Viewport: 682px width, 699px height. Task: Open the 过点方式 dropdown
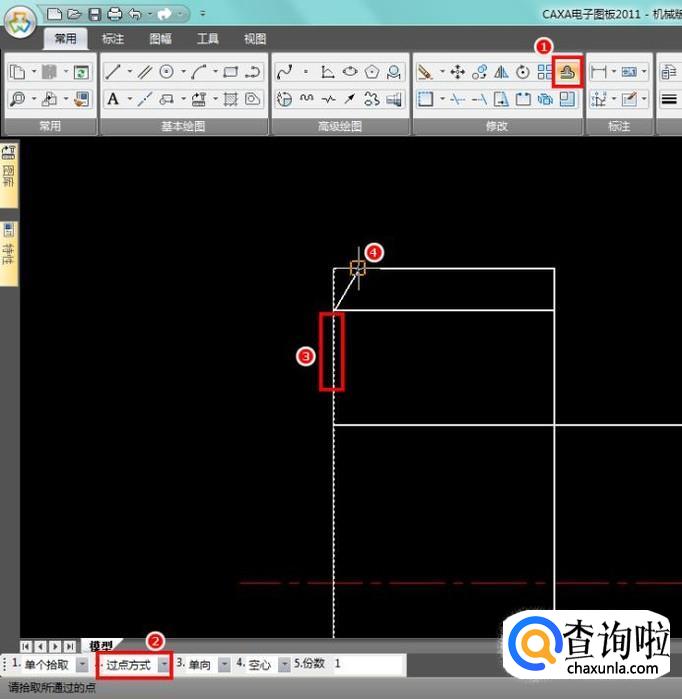(164, 665)
